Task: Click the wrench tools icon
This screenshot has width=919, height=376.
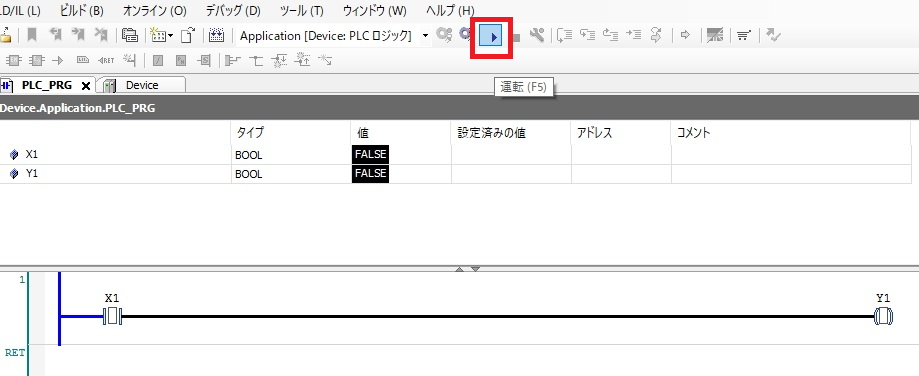Action: 536,36
